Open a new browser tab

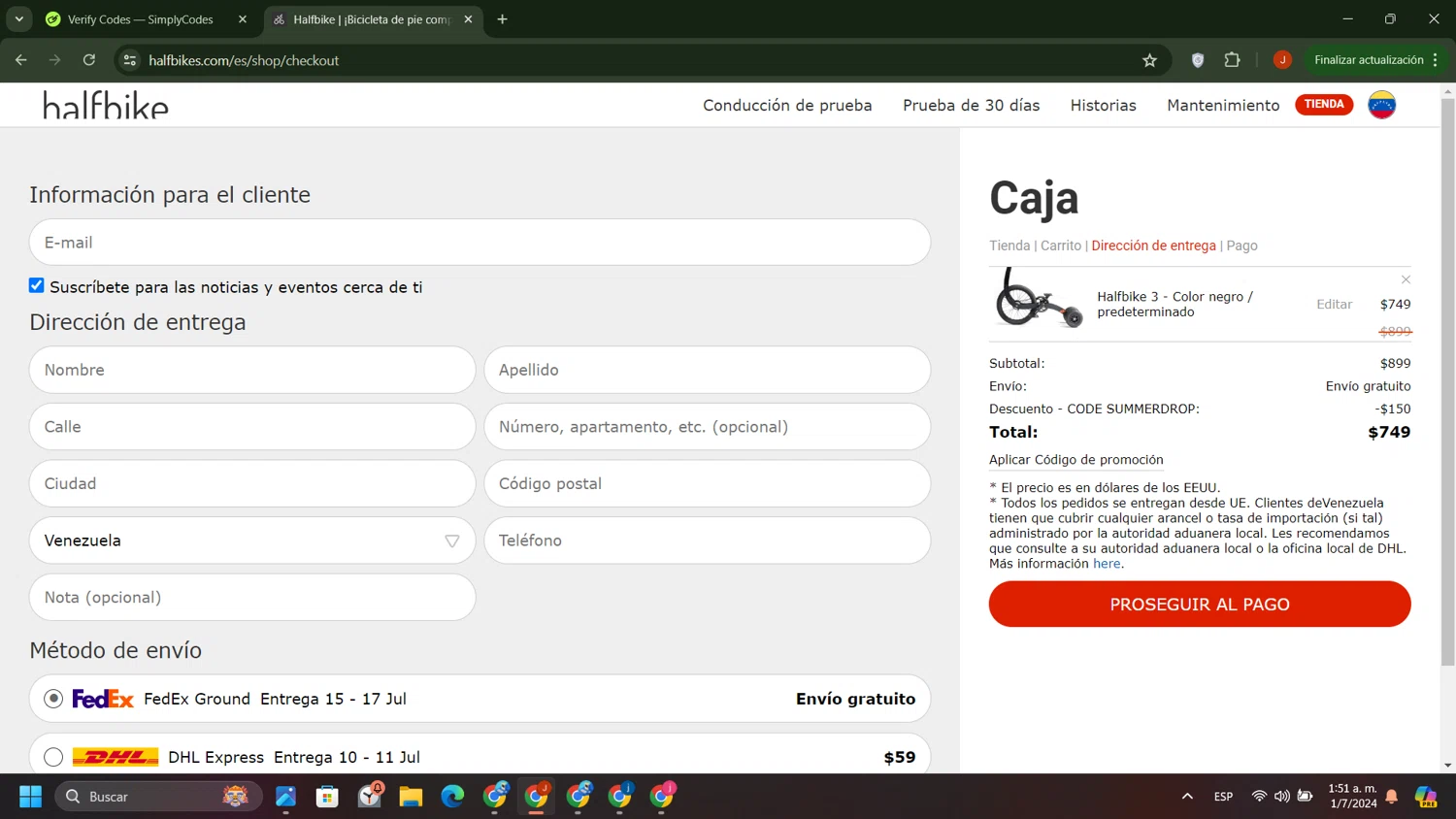point(502,19)
